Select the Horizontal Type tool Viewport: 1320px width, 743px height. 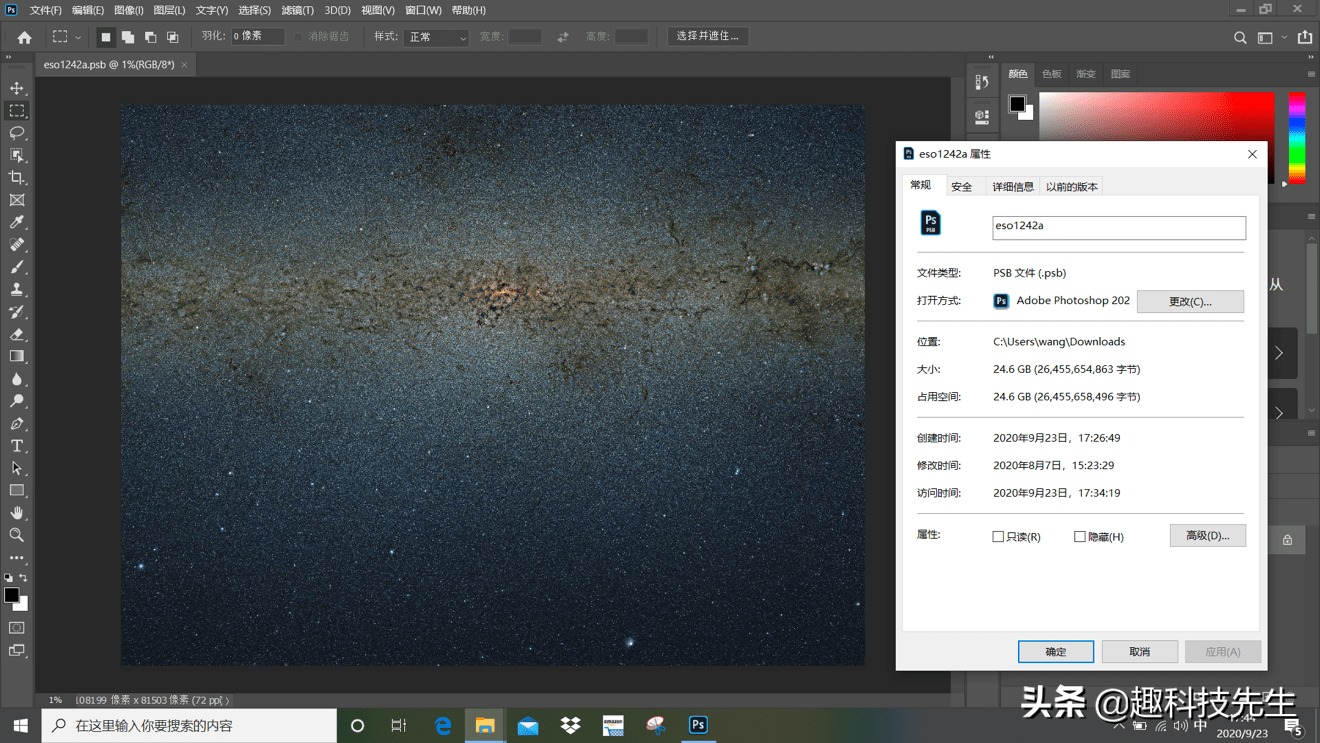[17, 446]
